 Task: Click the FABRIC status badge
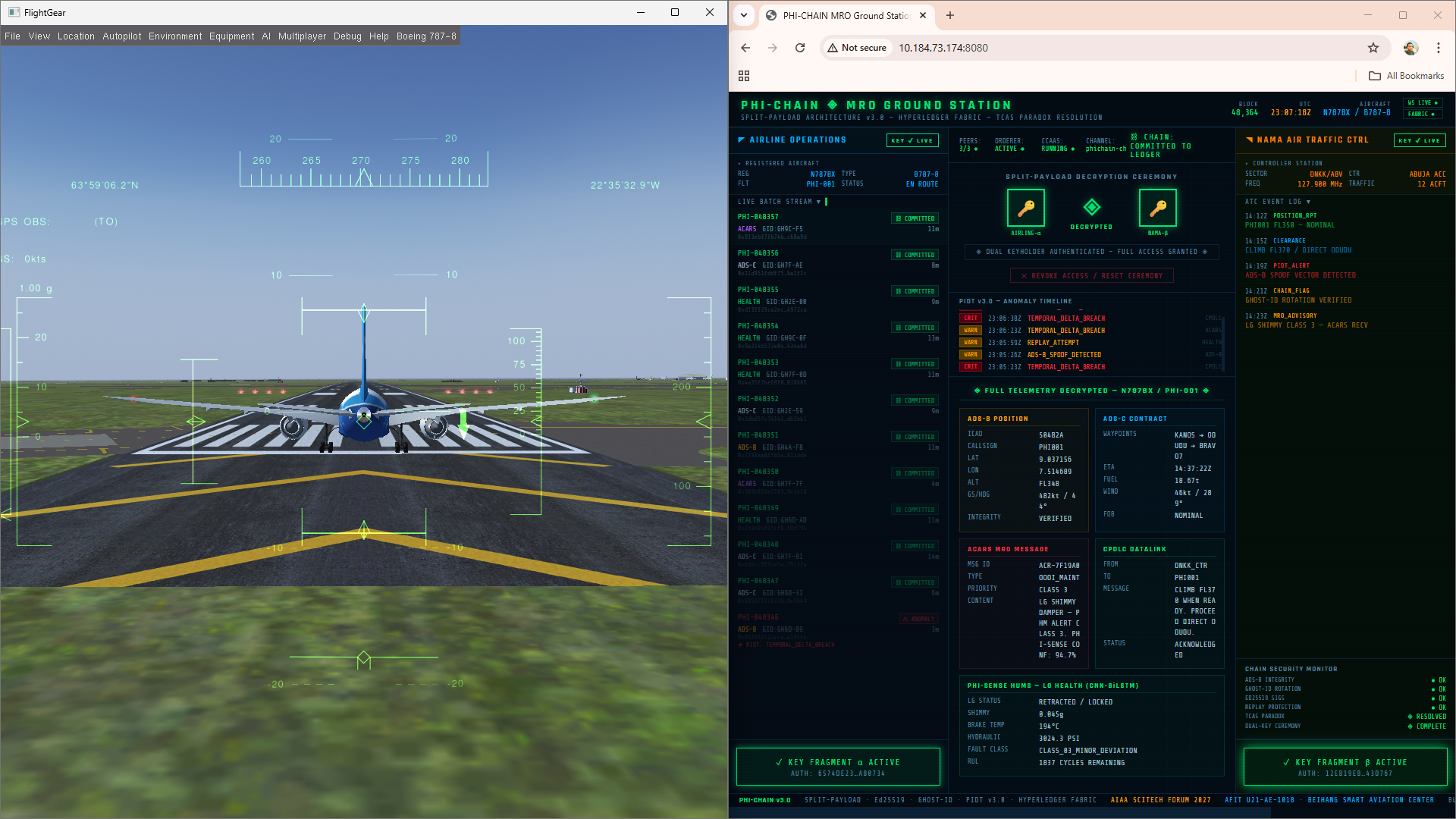coord(1423,114)
